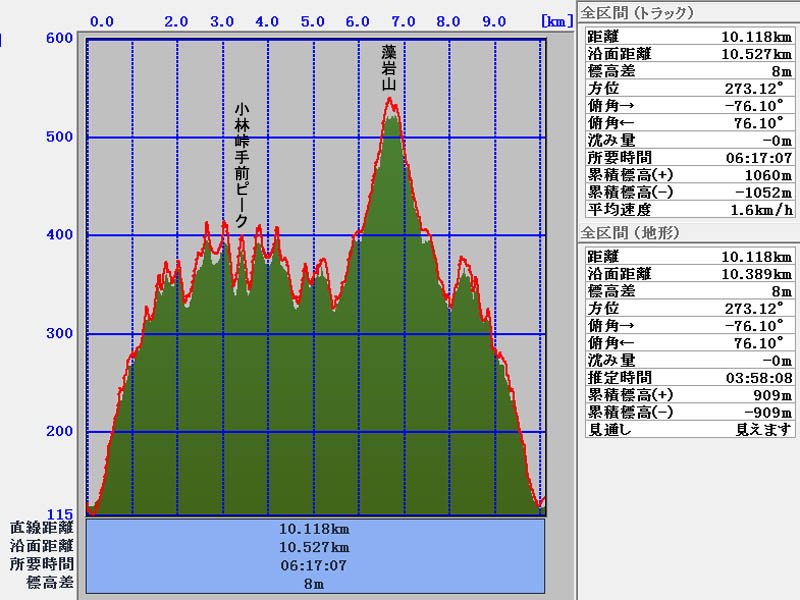Click the 小林峠手前ピーク label on the chart
Screen dimensions: 800x600
tap(241, 165)
